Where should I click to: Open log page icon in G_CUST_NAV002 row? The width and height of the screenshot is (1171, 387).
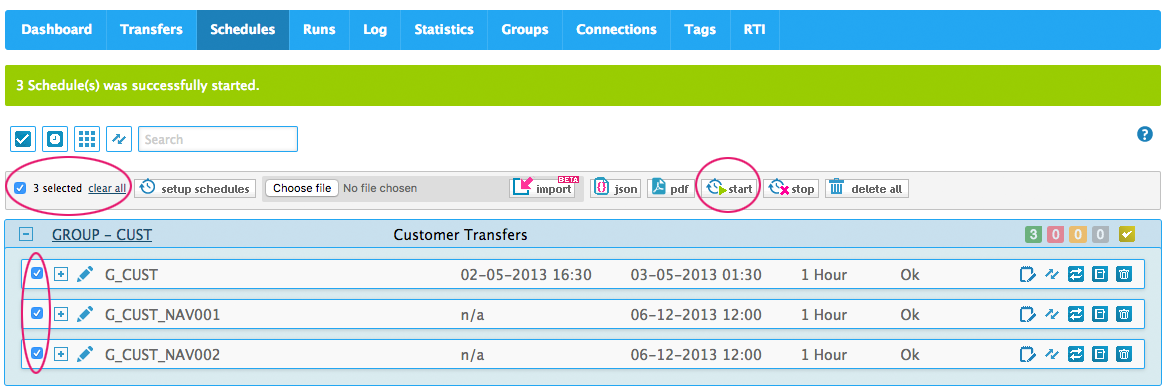tap(1100, 354)
